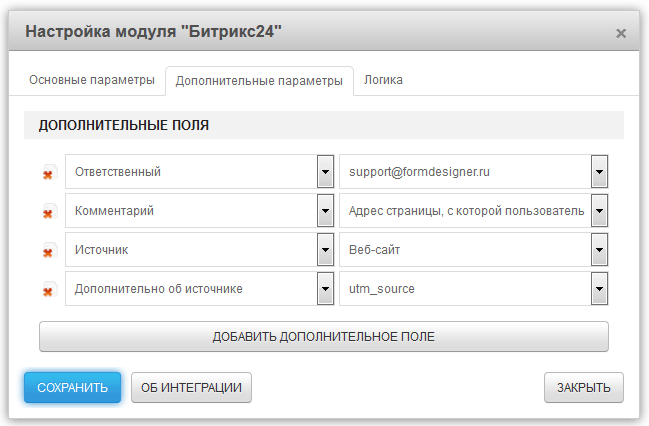Expand the Веб-сайт value dropdown
This screenshot has width=649, height=426.
pyautogui.click(x=599, y=249)
